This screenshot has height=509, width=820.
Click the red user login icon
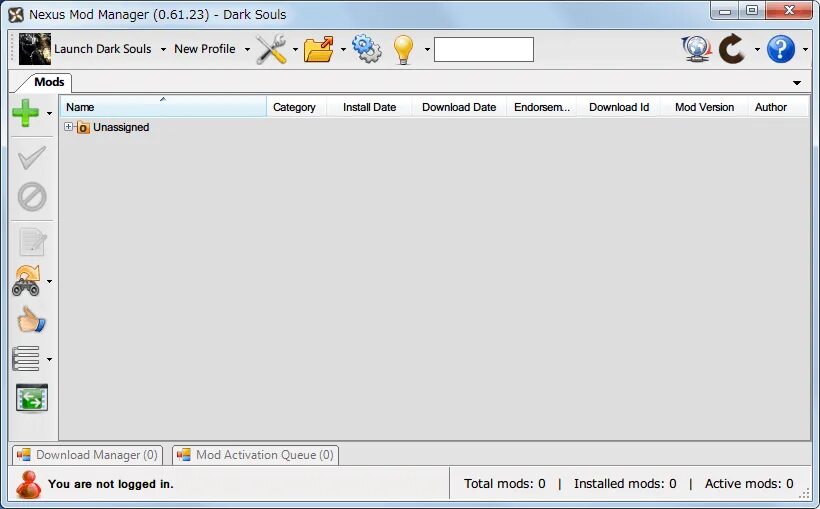click(28, 484)
